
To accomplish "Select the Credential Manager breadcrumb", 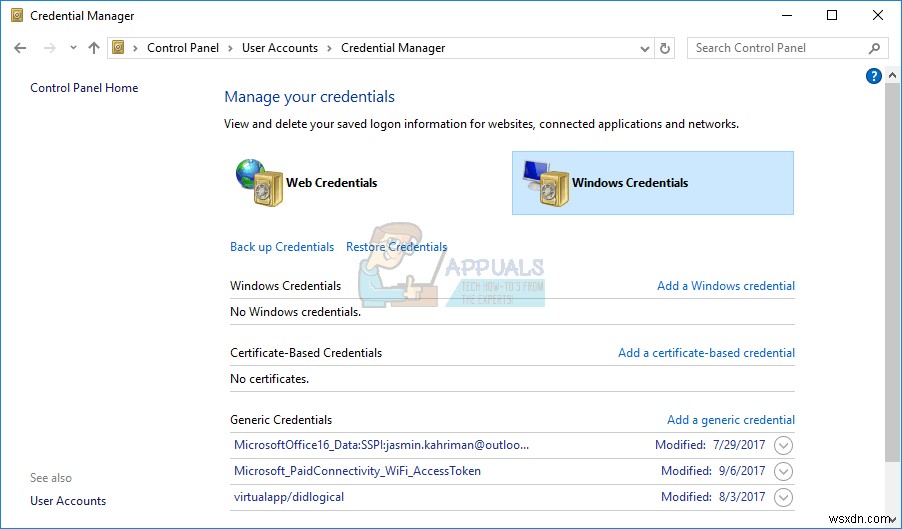I will (x=393, y=48).
